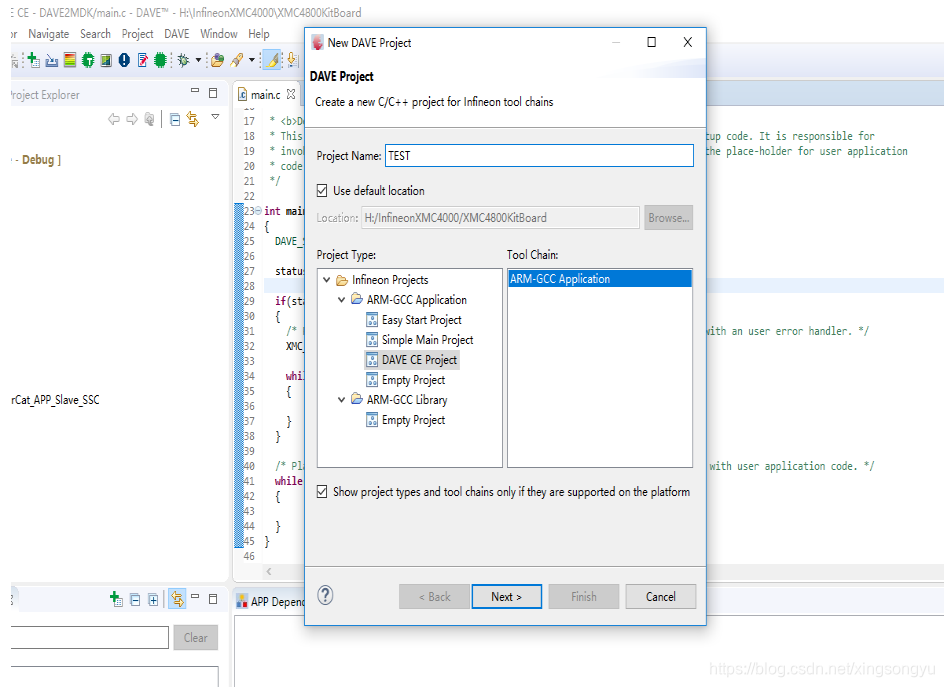944x687 pixels.
Task: Switch to the main.c editor tab
Action: coord(266,95)
